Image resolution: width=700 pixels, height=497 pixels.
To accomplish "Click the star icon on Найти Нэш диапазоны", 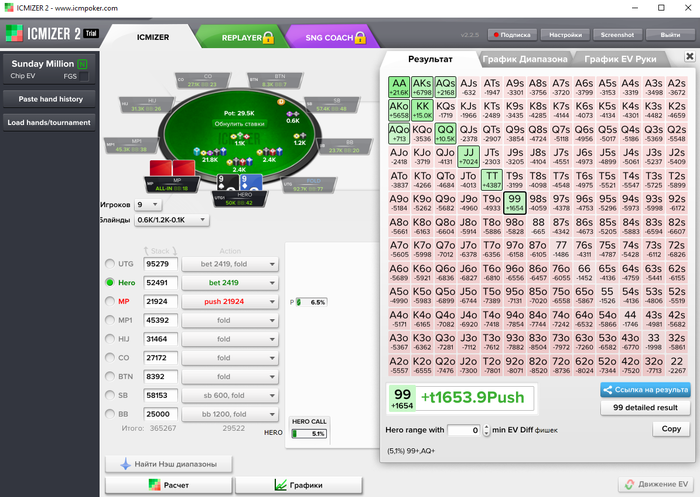I will 125,464.
